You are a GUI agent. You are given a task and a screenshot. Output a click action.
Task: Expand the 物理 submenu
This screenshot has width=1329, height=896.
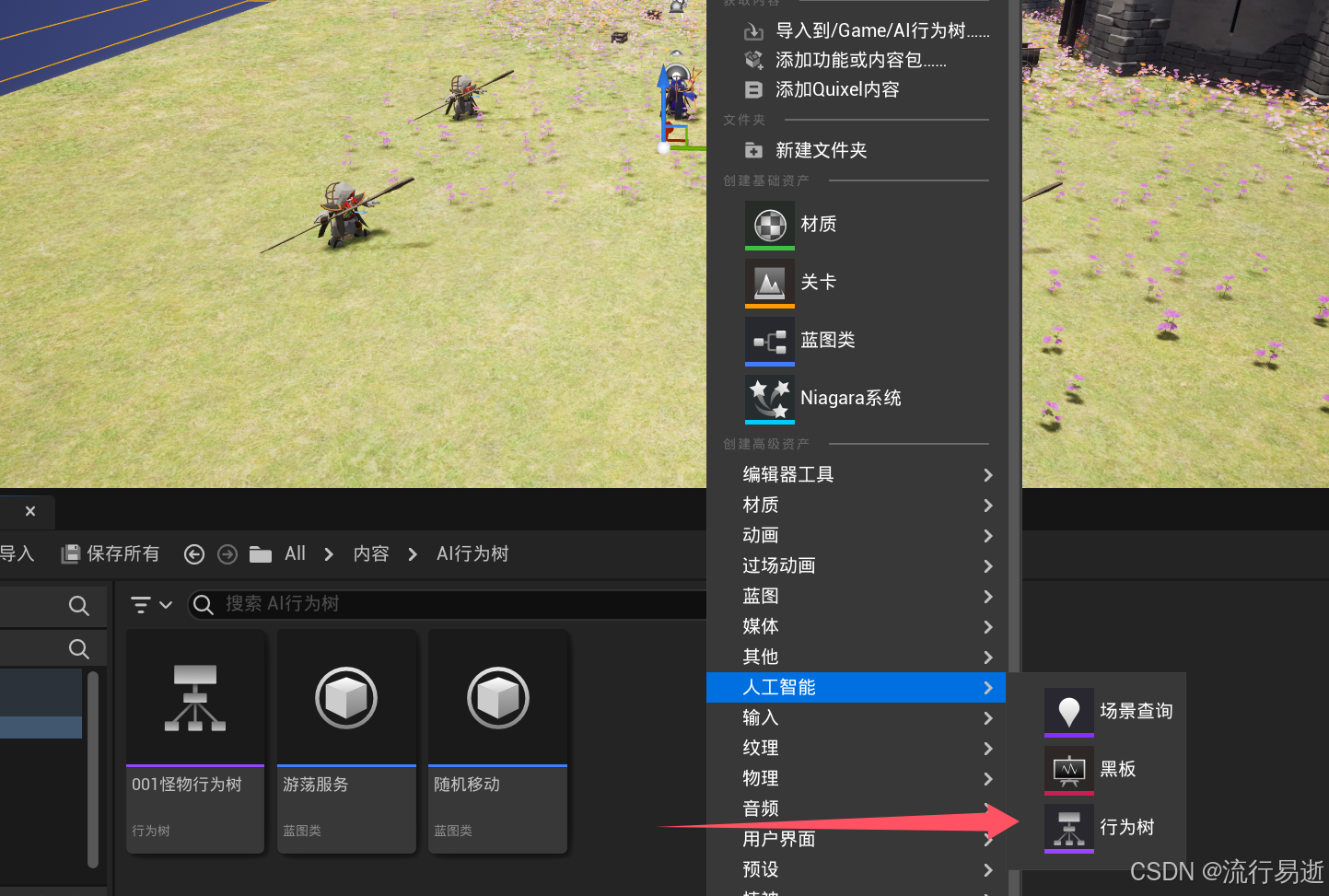pyautogui.click(x=857, y=779)
